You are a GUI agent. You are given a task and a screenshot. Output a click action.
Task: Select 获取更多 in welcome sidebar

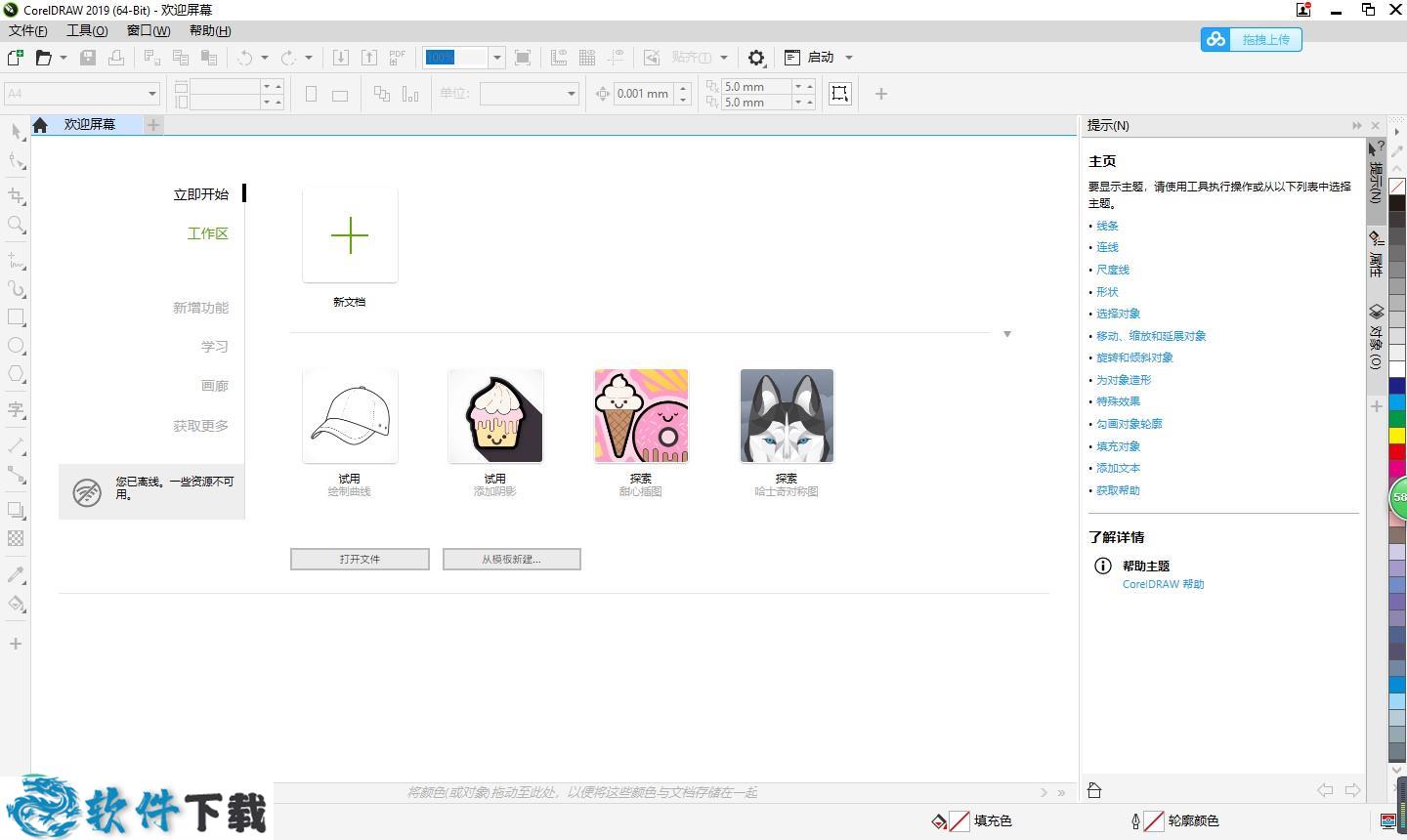click(200, 426)
